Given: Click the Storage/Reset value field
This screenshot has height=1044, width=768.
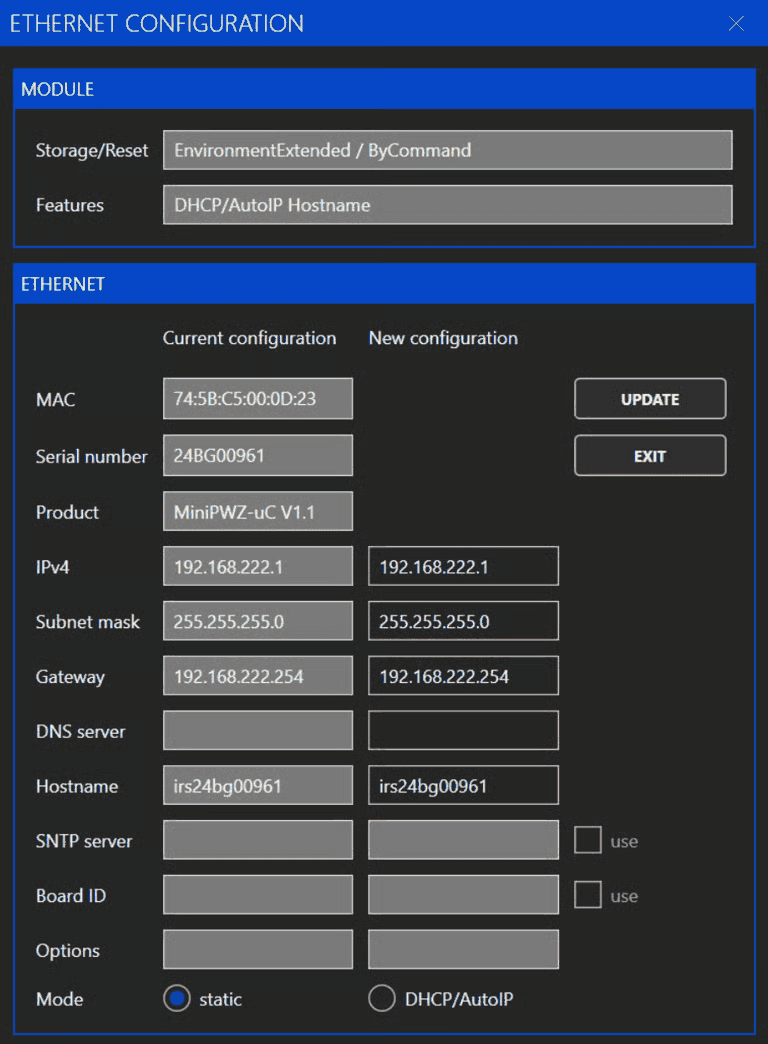Looking at the screenshot, I should pyautogui.click(x=448, y=150).
